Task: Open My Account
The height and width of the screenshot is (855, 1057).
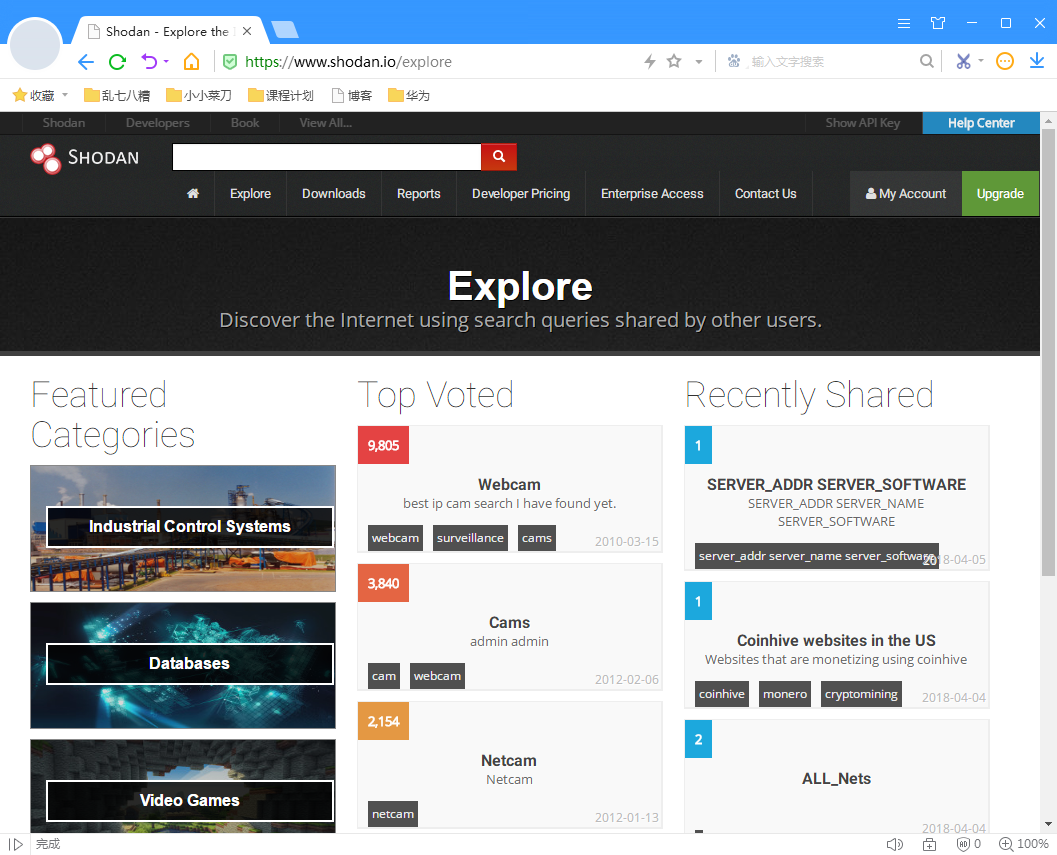Action: pos(905,194)
